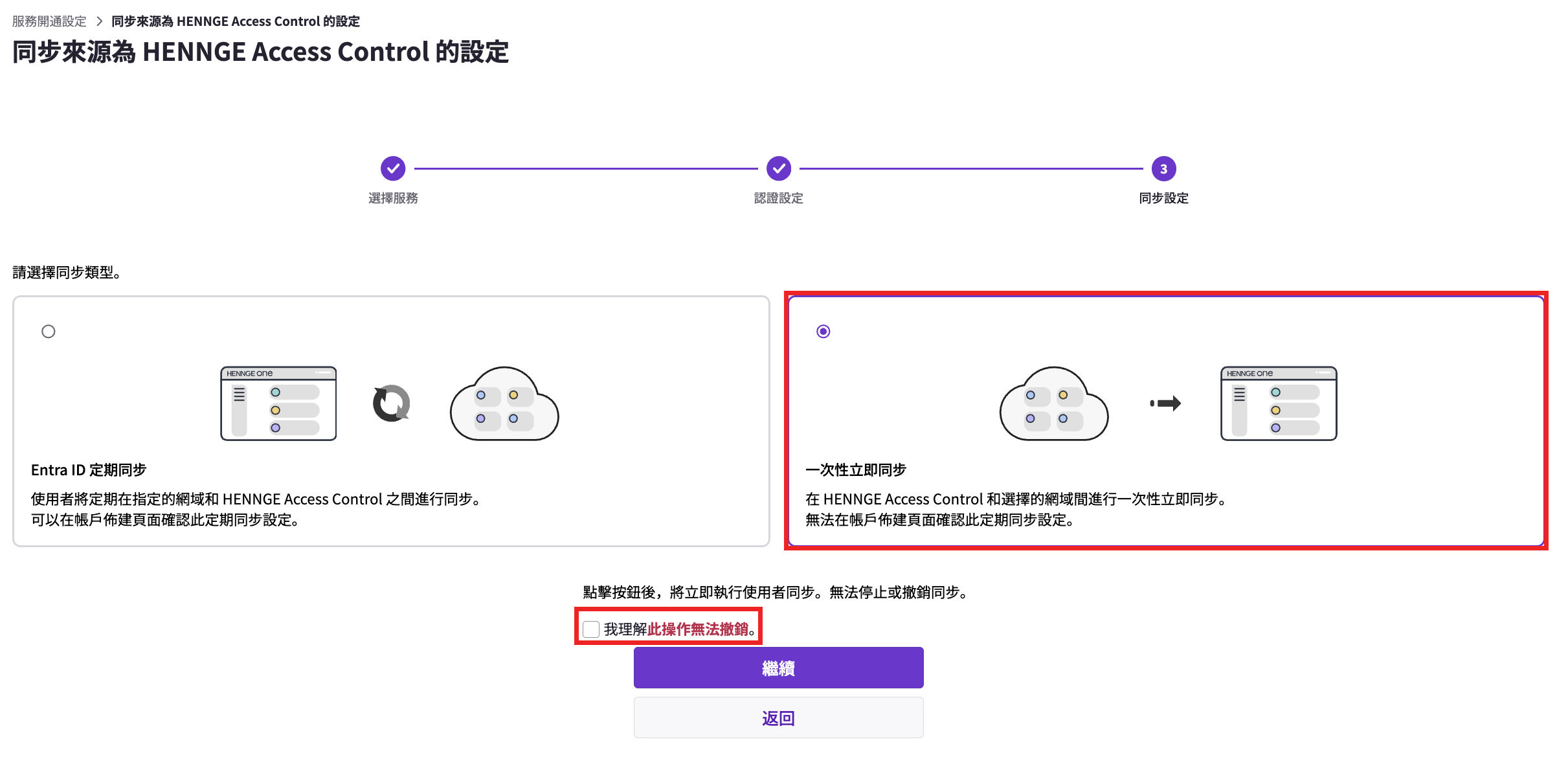Click the purple 繼續 button

[778, 668]
